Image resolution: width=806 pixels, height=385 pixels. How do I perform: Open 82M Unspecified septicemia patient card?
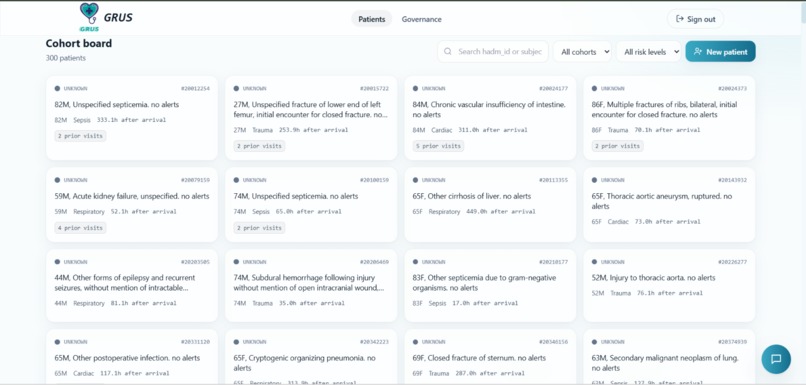coord(132,118)
